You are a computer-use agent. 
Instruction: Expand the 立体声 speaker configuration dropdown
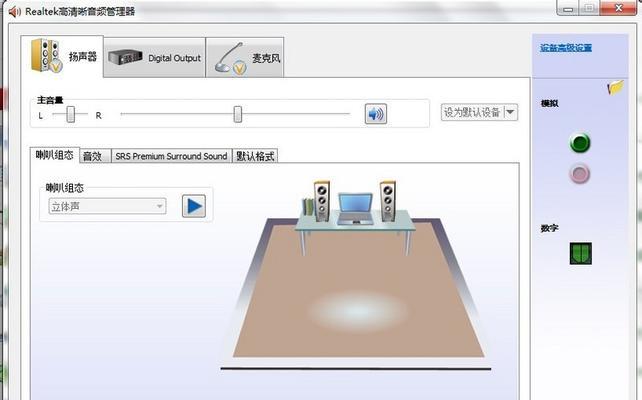(x=107, y=206)
